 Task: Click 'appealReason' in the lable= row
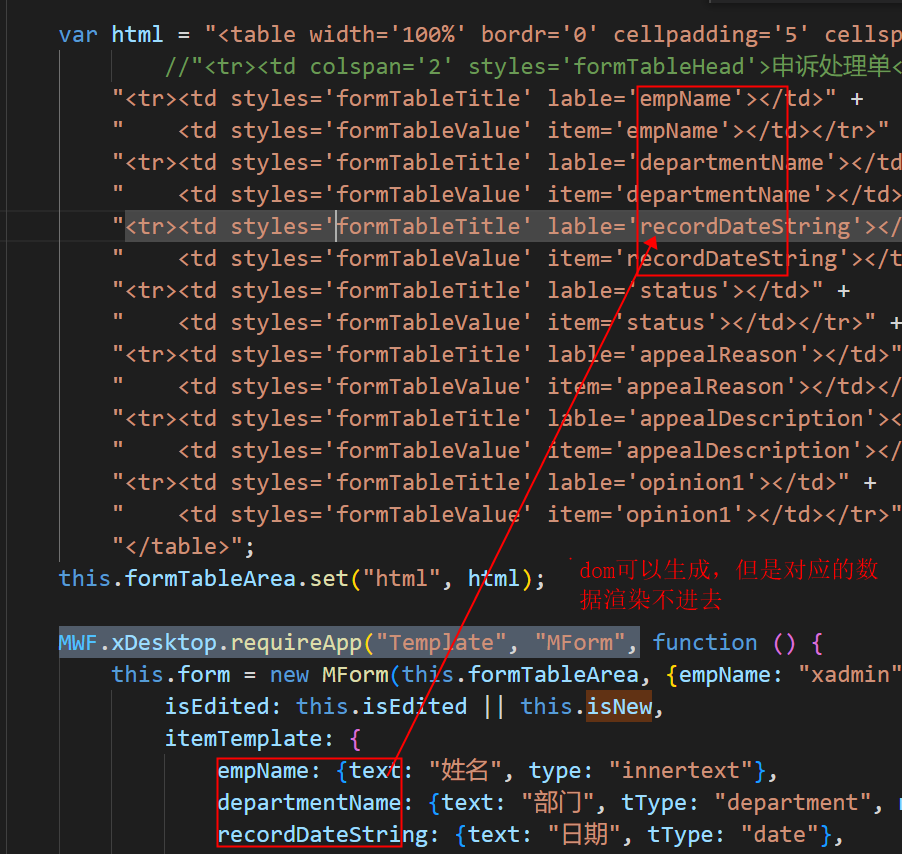point(718,355)
